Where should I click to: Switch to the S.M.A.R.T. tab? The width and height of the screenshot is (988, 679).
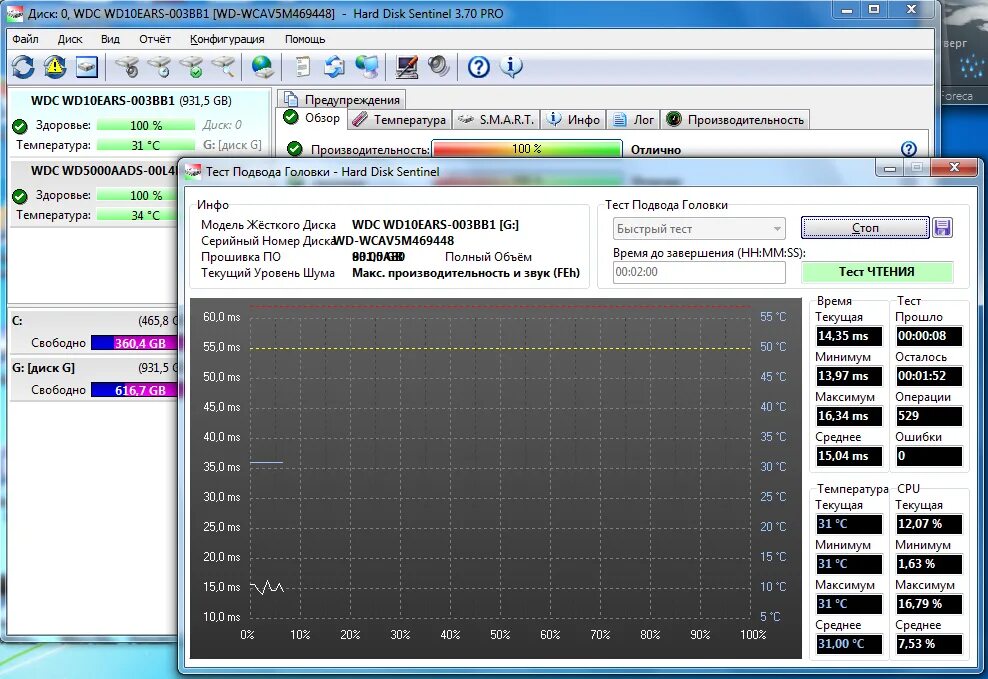pos(496,120)
